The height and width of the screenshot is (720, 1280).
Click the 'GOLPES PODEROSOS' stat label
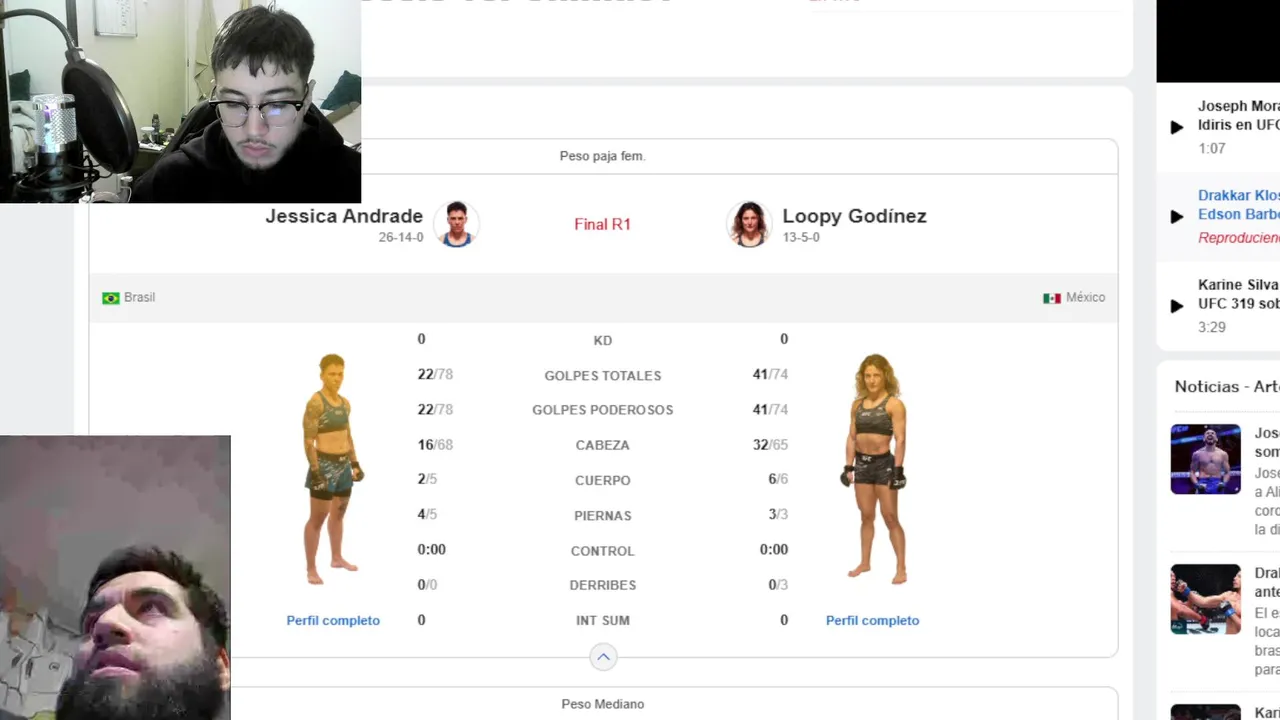point(602,410)
